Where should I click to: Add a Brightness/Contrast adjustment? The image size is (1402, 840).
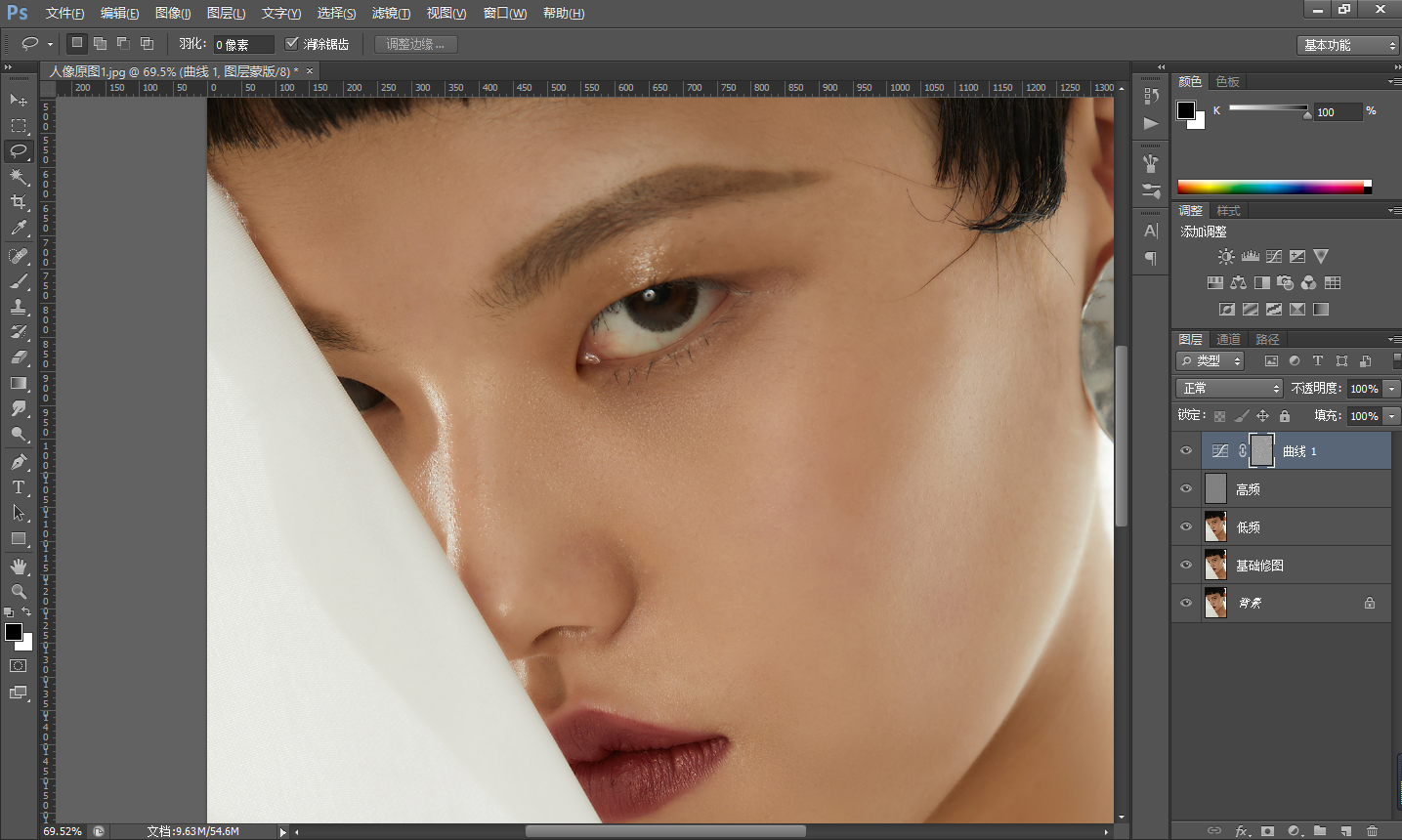(x=1226, y=257)
